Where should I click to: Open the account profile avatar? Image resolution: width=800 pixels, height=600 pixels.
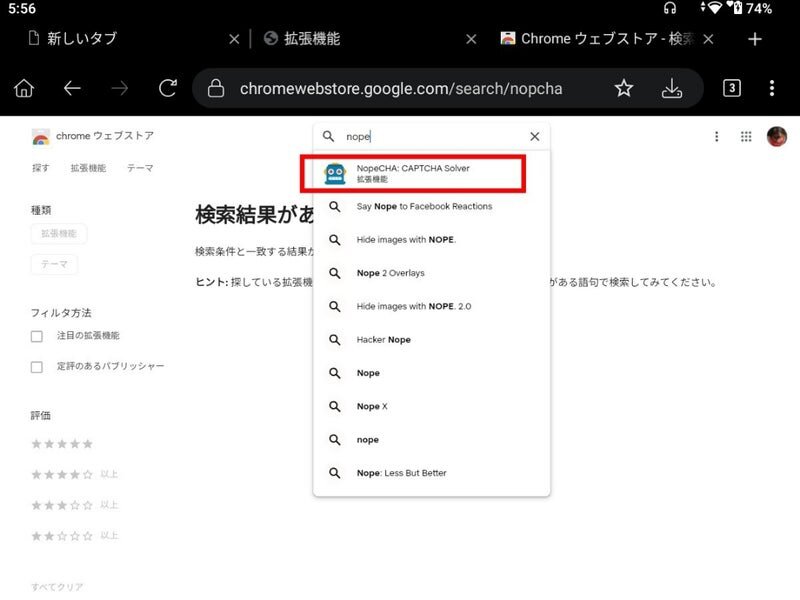coord(777,136)
